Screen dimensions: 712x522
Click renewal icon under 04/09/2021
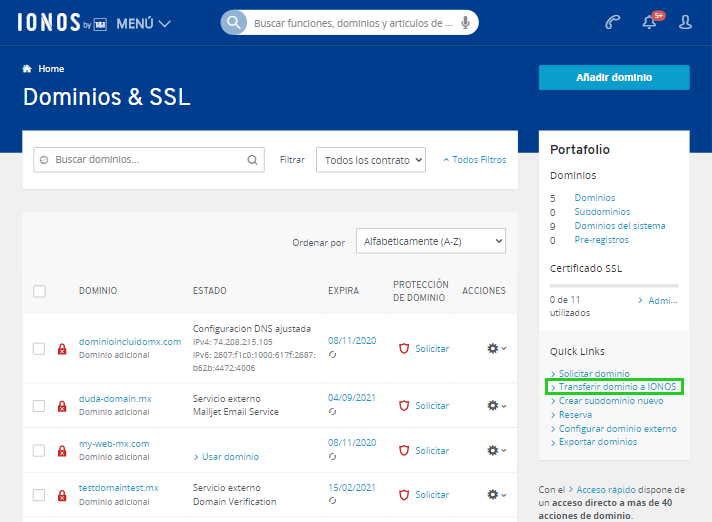pyautogui.click(x=332, y=411)
